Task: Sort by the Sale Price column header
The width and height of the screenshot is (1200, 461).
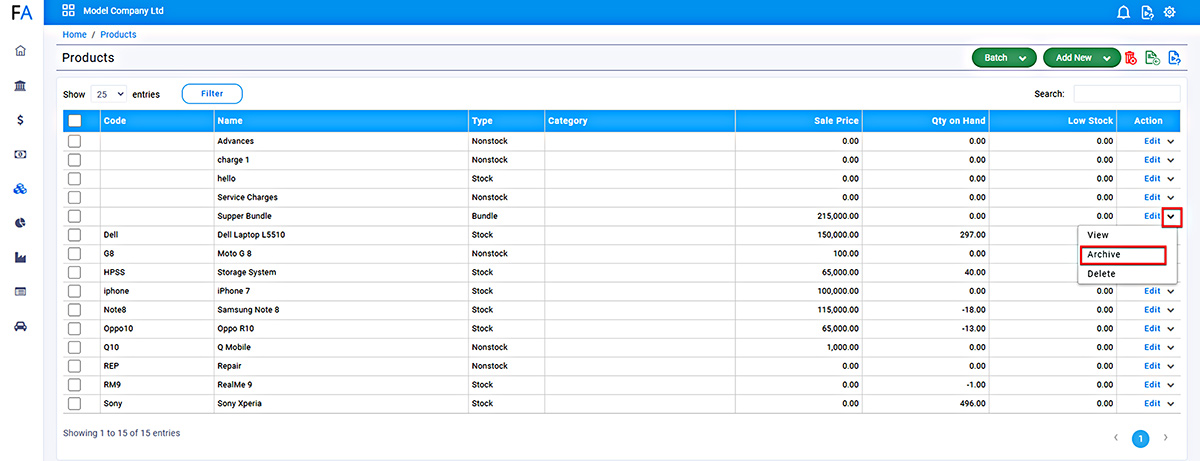Action: (x=799, y=121)
